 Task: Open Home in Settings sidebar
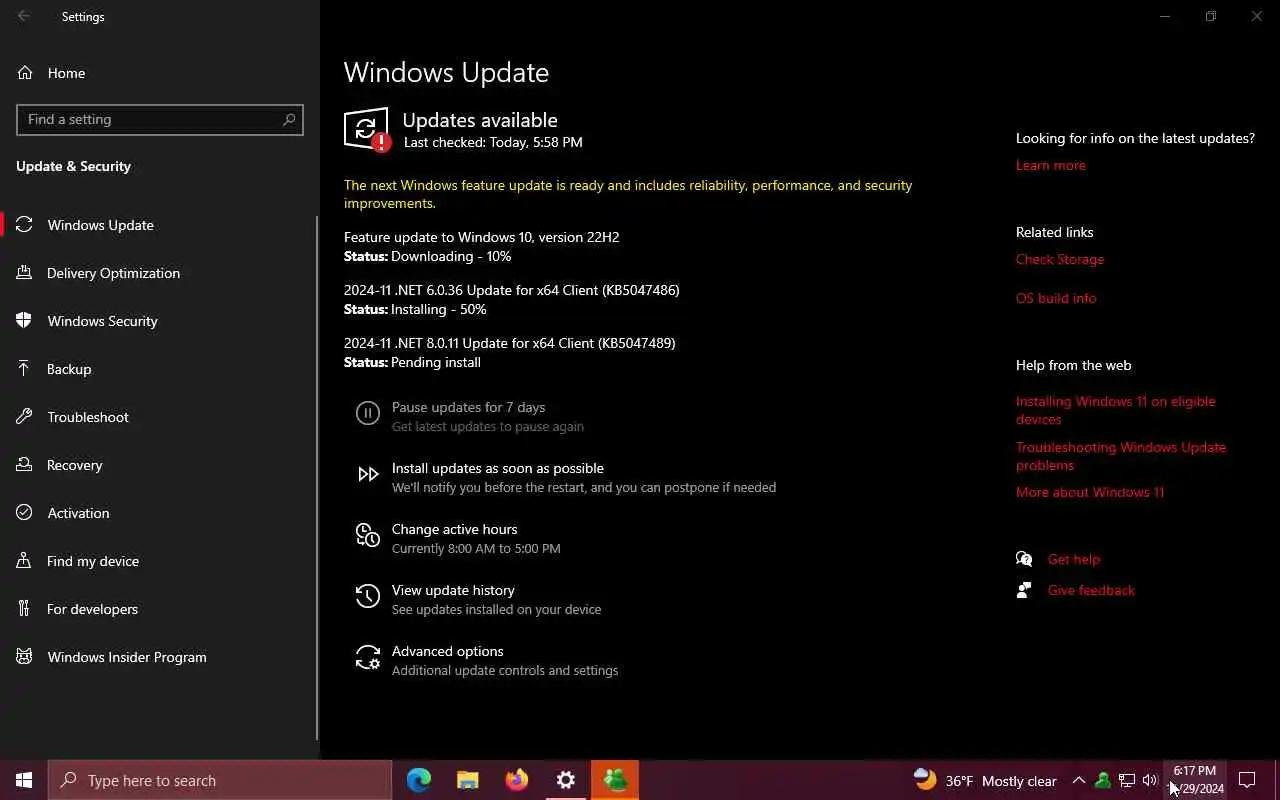click(160, 73)
